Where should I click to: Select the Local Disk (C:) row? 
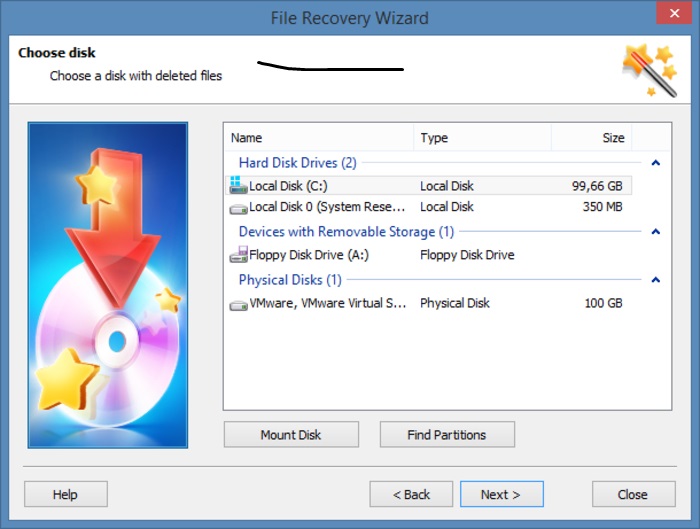[428, 185]
